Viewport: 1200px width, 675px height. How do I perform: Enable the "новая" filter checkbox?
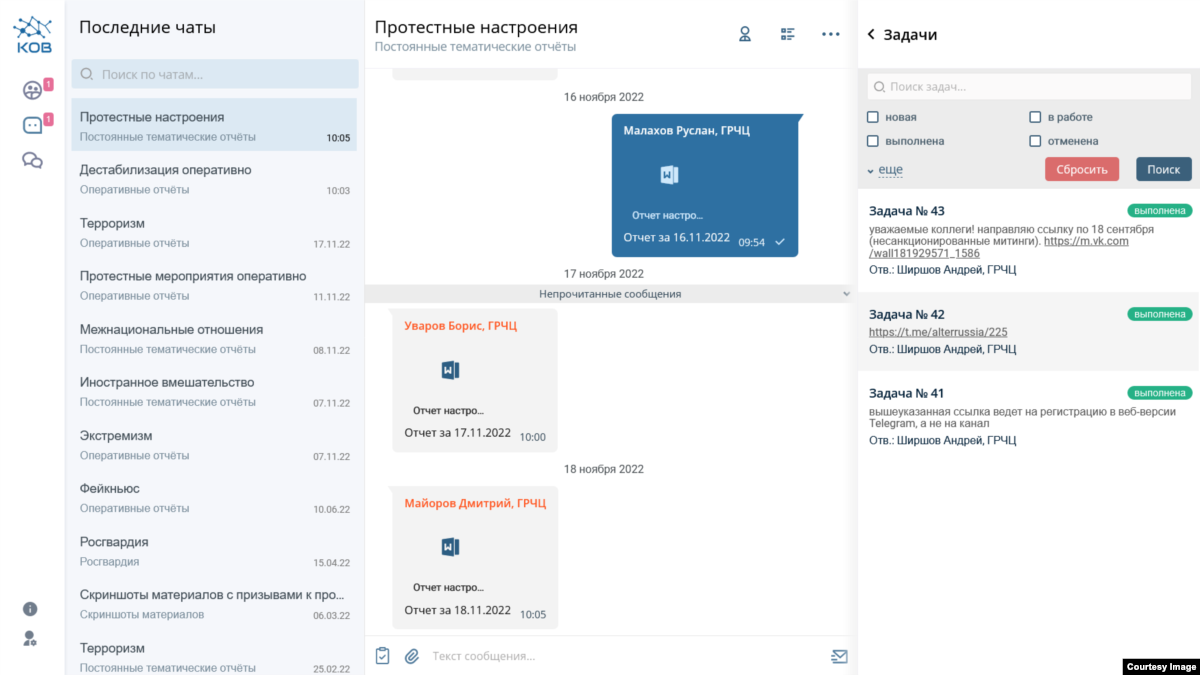click(873, 117)
